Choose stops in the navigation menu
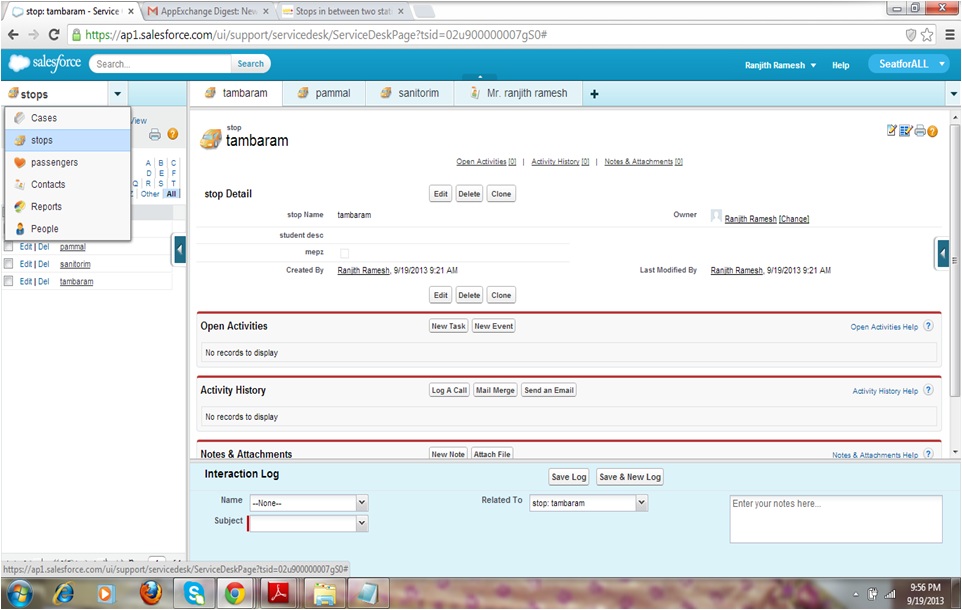 tap(68, 140)
